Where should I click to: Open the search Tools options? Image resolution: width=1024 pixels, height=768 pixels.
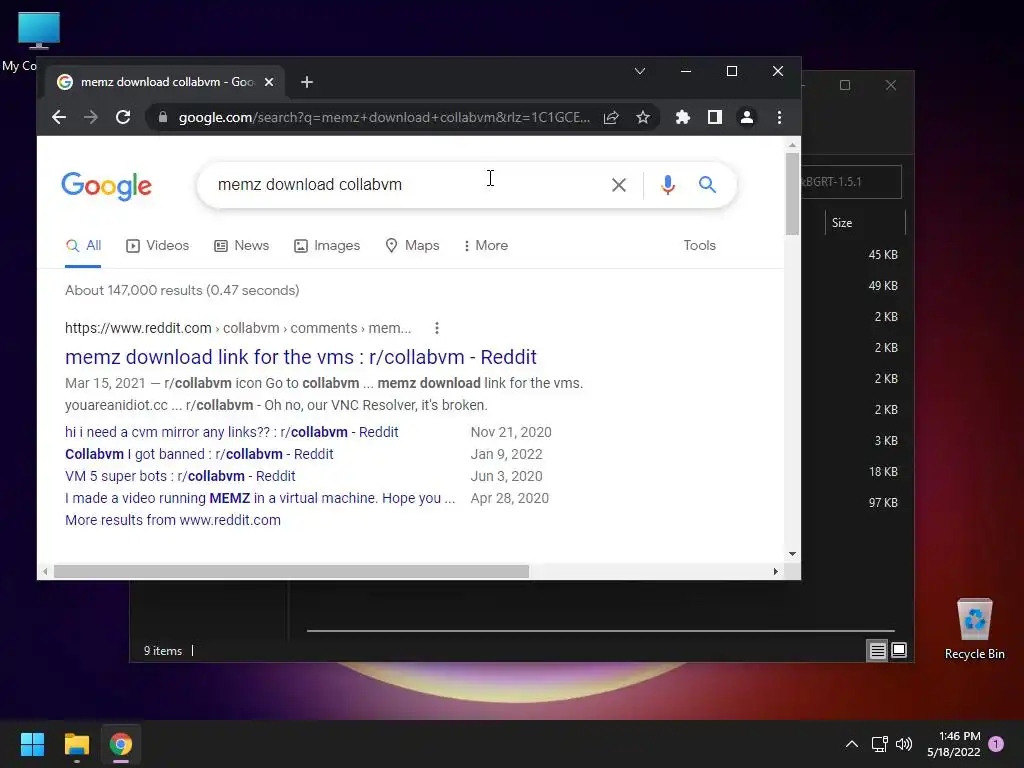(699, 246)
